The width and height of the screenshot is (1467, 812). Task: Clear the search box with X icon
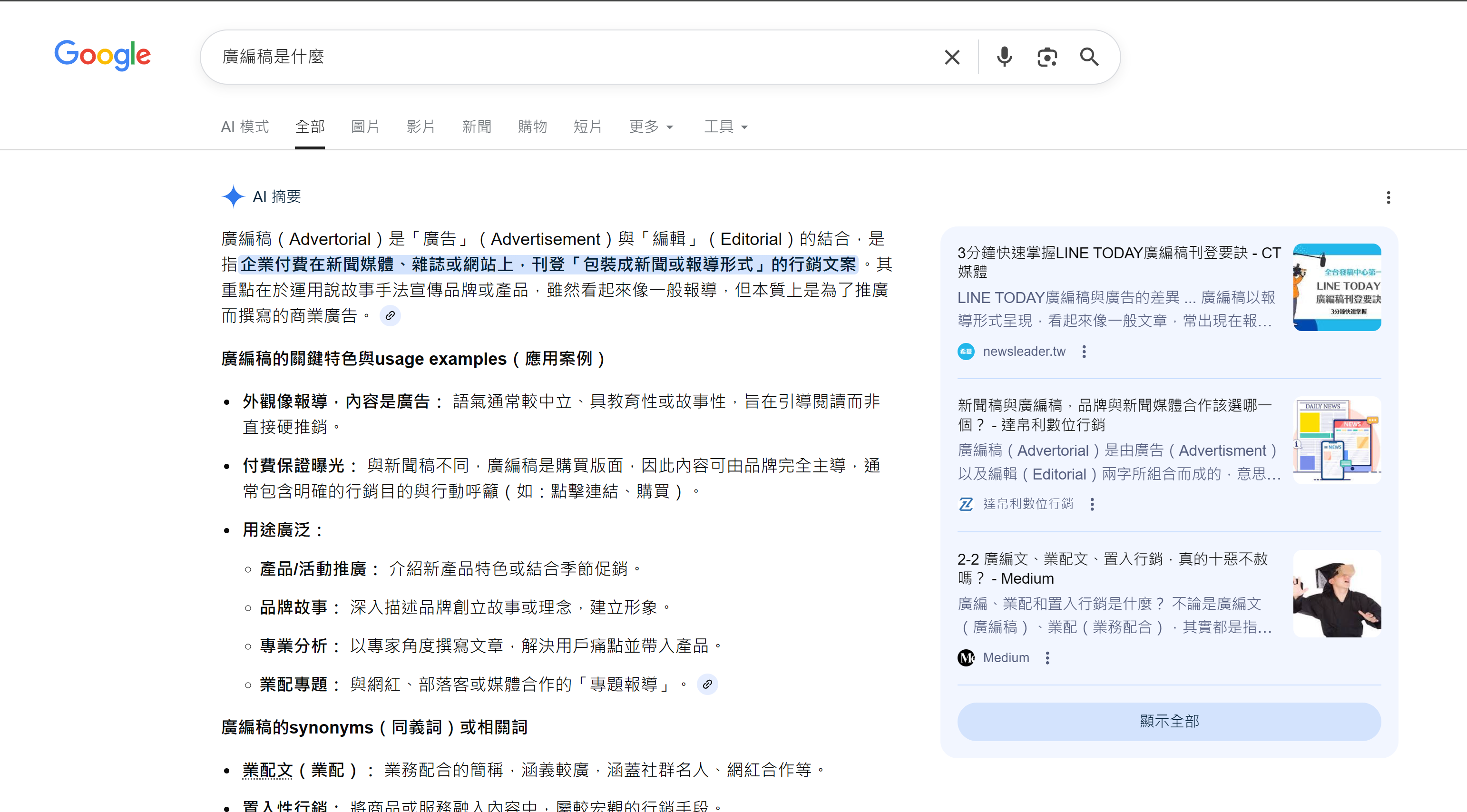(952, 57)
